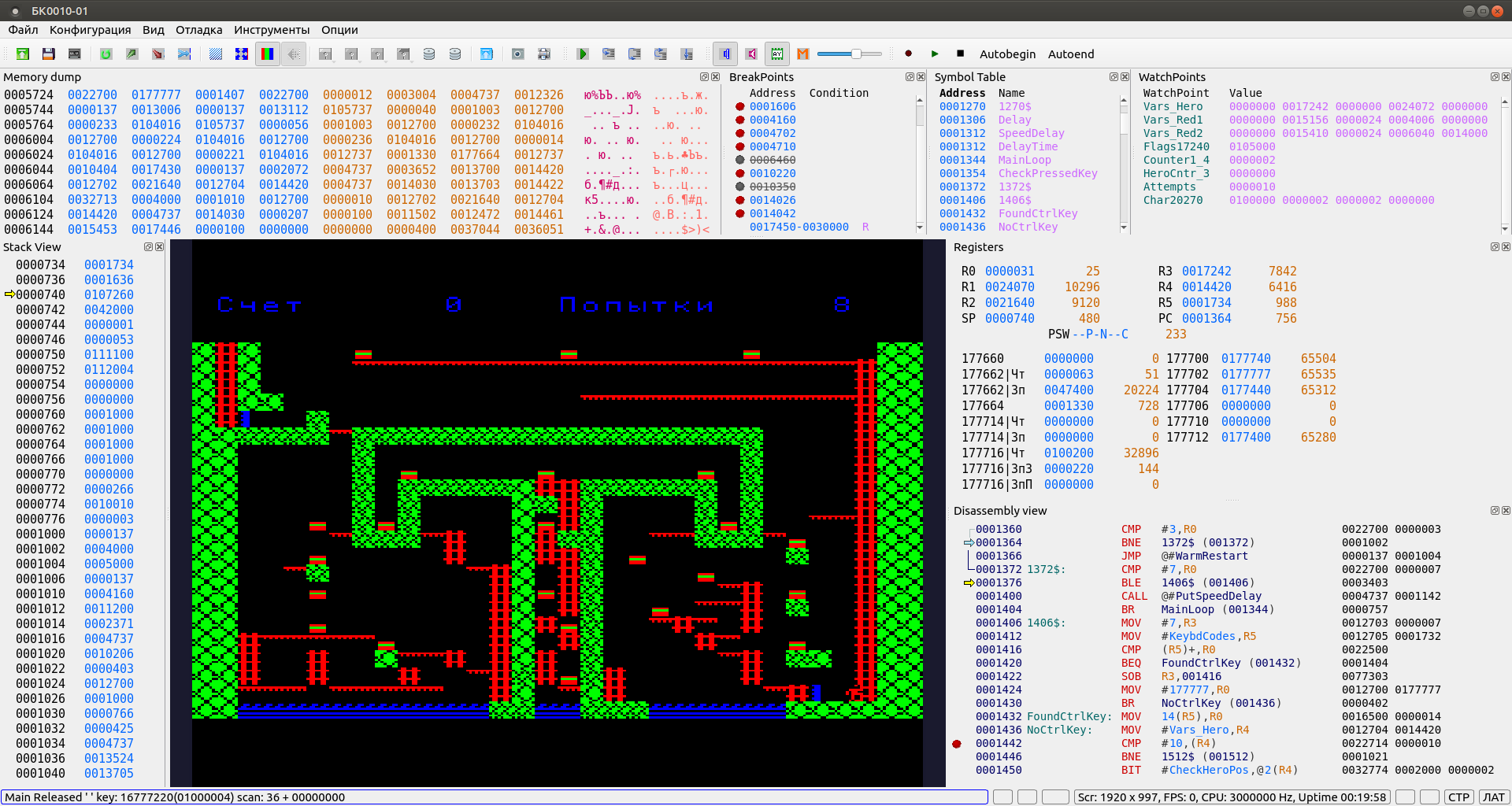Click the Autobegin button
The height and width of the screenshot is (806, 1512).
(1007, 54)
